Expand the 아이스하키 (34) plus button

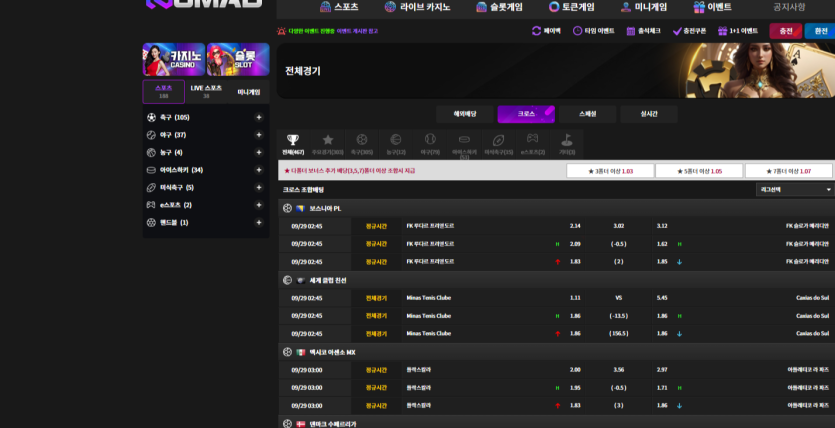(258, 170)
